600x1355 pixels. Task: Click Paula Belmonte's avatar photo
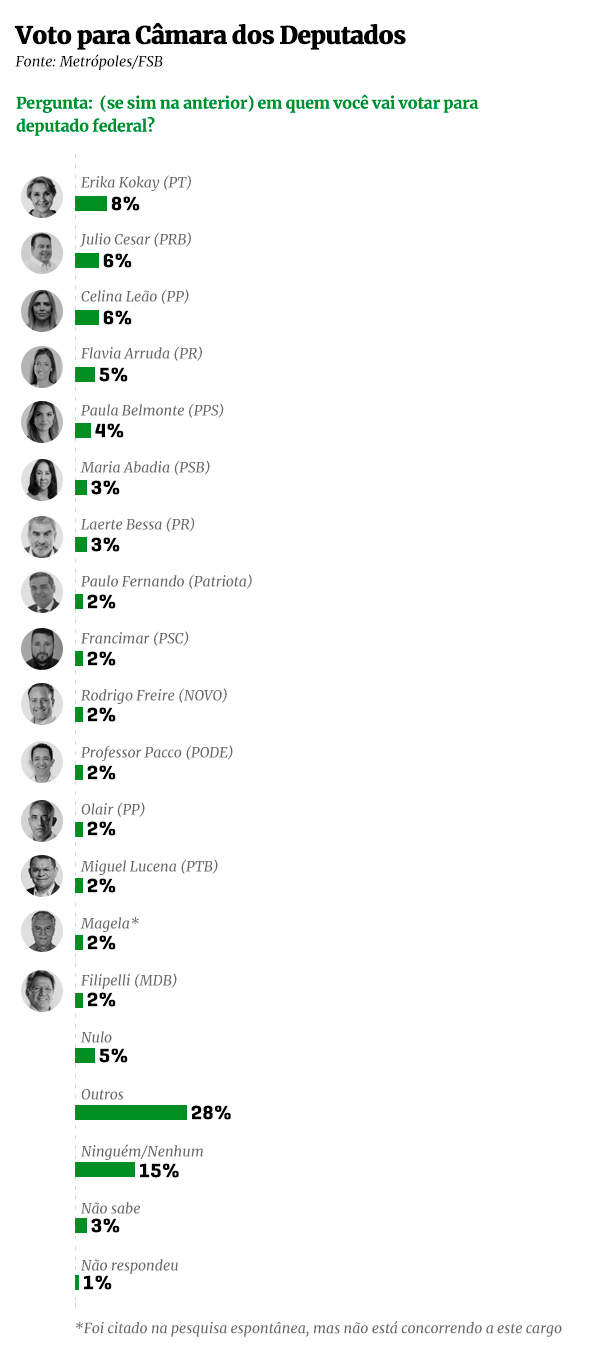point(42,422)
